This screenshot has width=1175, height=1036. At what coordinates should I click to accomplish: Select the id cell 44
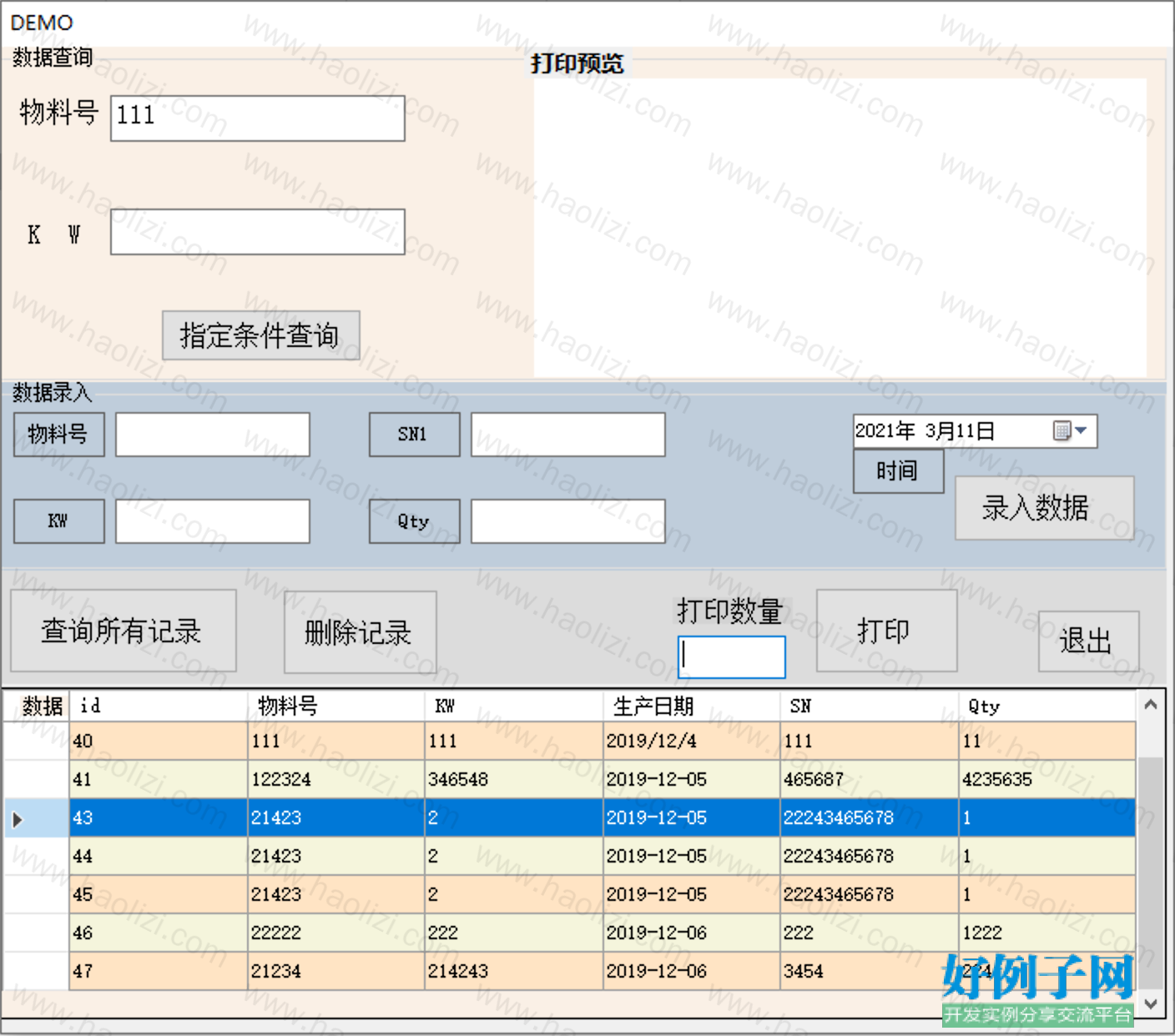click(159, 856)
